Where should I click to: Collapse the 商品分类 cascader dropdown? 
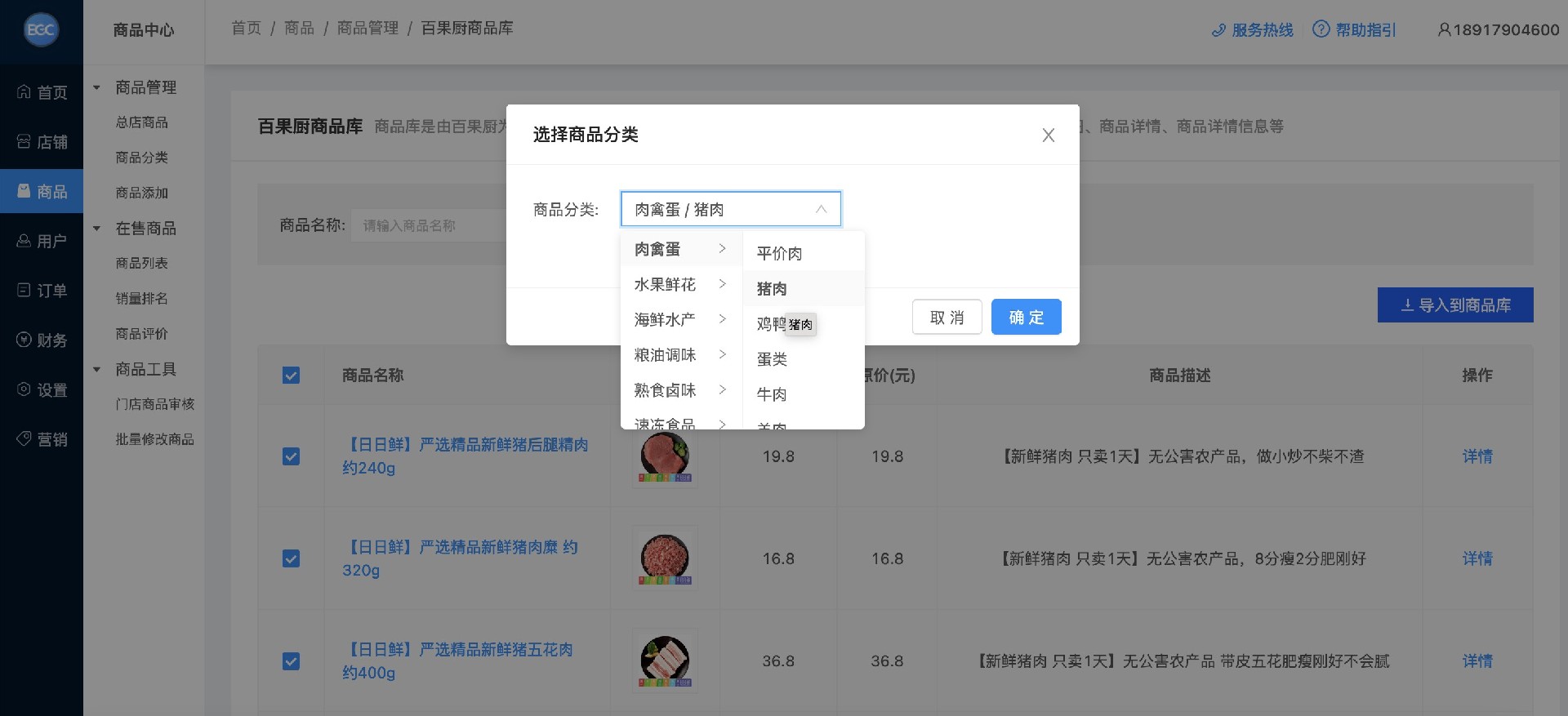(x=821, y=210)
